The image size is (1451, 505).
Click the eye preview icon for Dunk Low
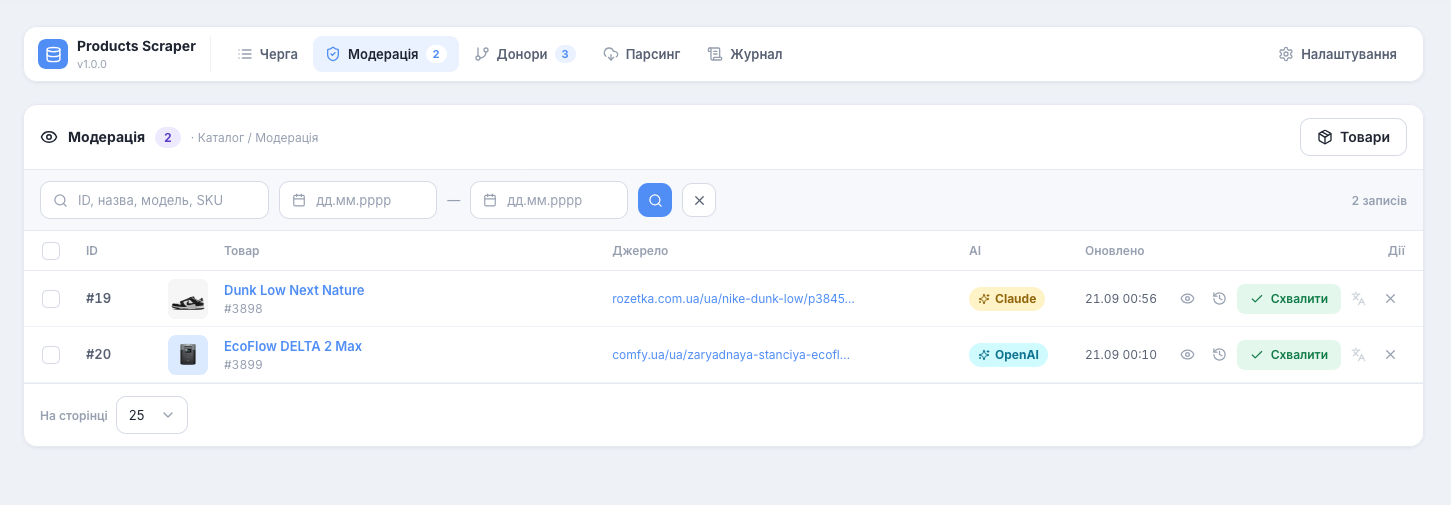point(1187,299)
